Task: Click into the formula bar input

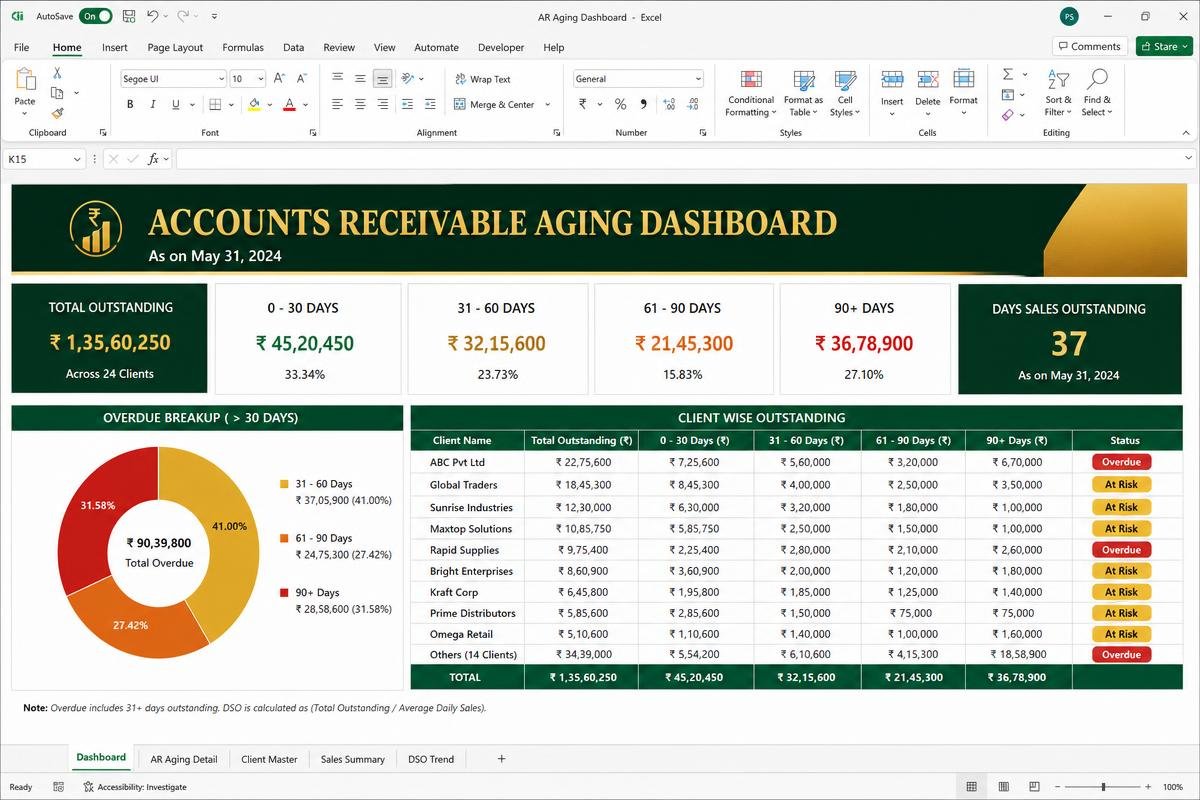Action: pos(680,158)
